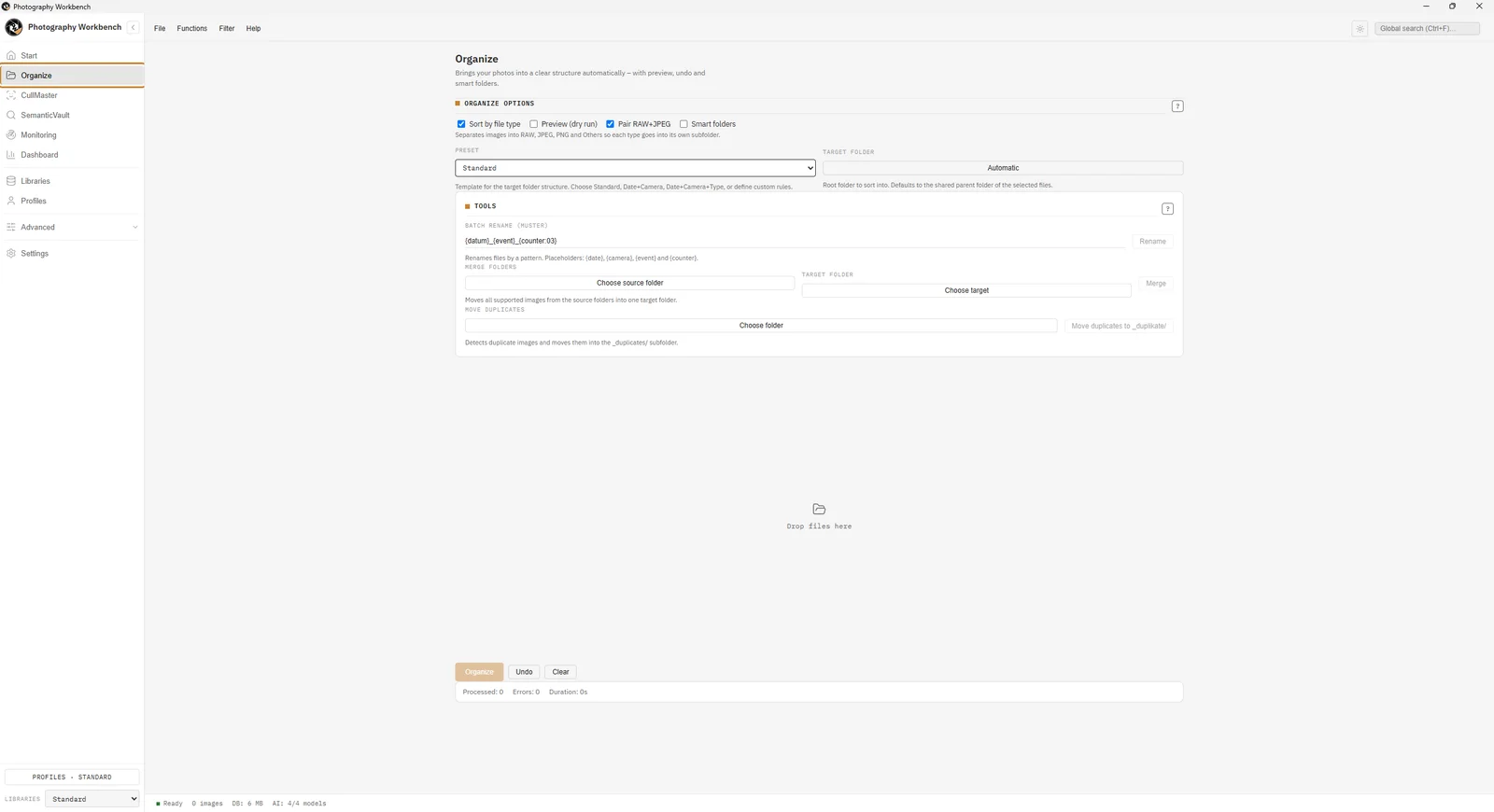Uncheck Pair RAW+JPEG option

pos(610,124)
